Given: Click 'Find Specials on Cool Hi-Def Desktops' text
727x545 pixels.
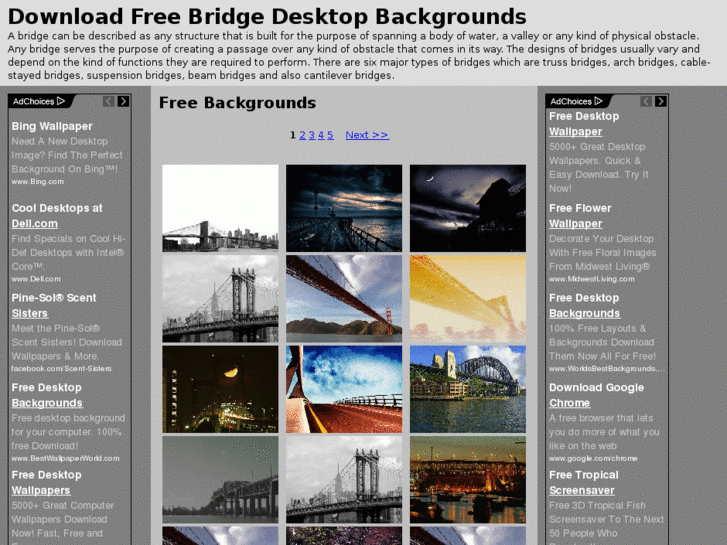Looking at the screenshot, I should (x=68, y=252).
